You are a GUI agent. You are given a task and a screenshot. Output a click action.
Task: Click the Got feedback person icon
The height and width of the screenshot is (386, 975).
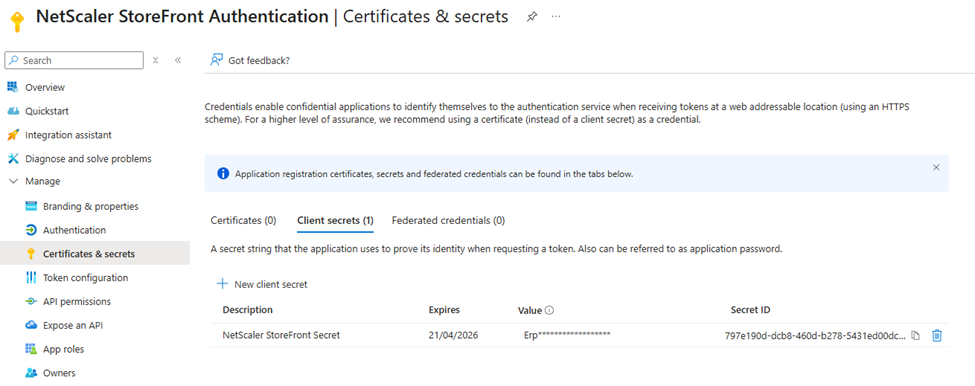pyautogui.click(x=216, y=60)
